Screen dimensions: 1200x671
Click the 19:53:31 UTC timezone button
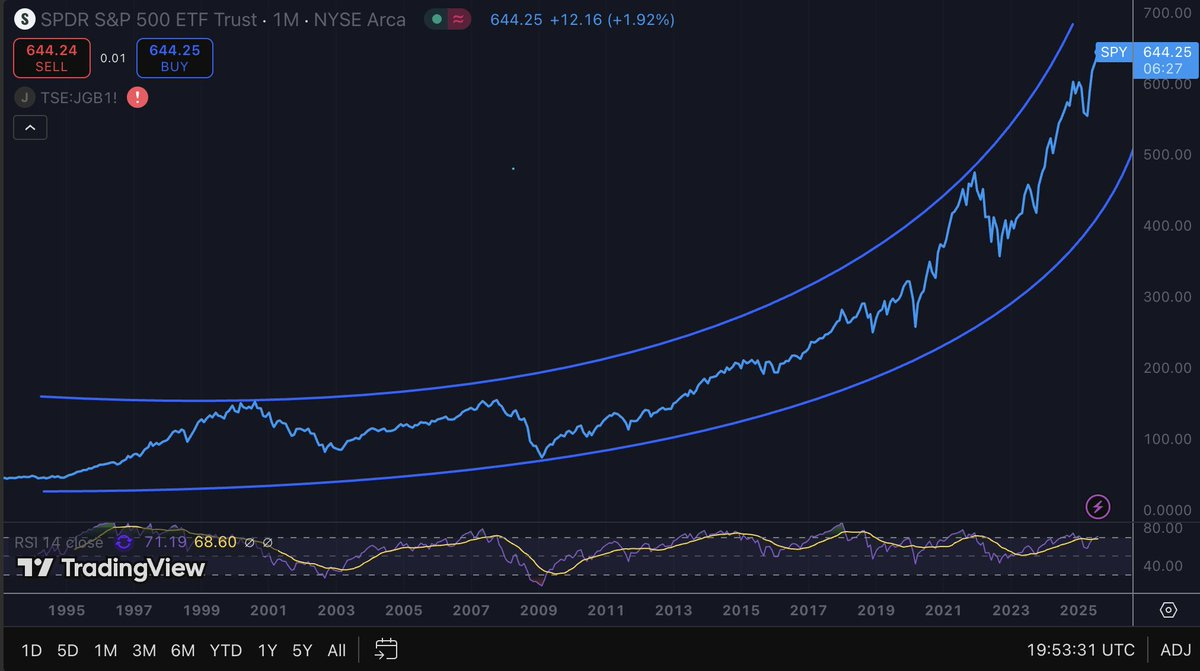[x=1079, y=650]
